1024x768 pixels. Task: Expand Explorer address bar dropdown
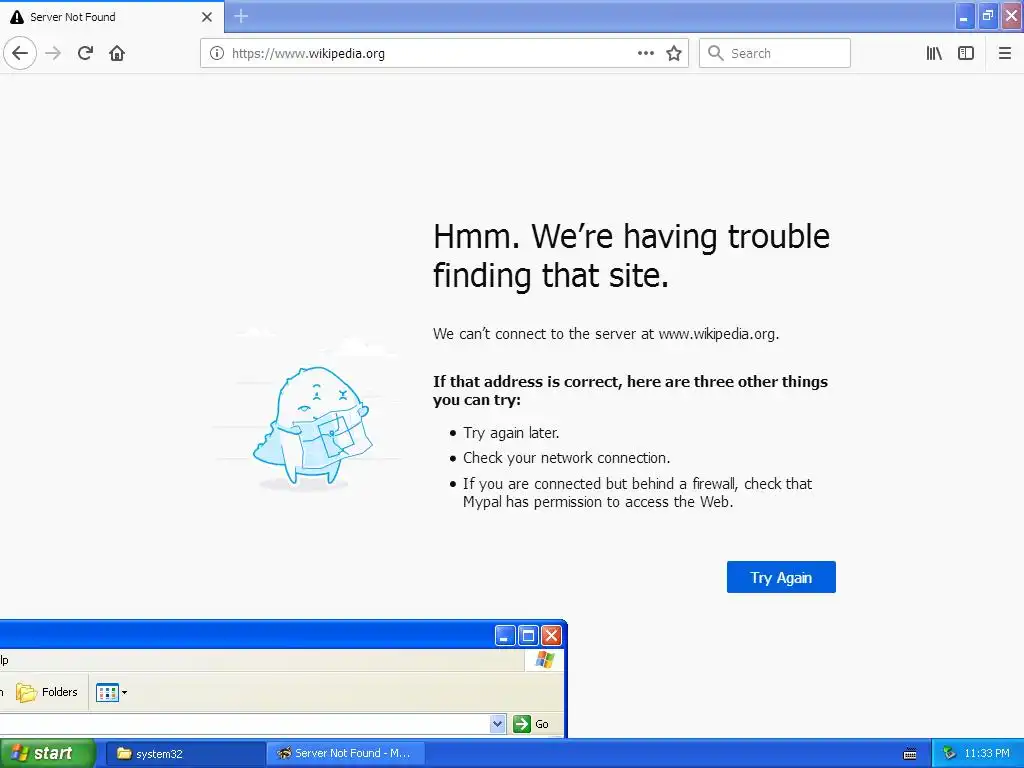point(498,724)
